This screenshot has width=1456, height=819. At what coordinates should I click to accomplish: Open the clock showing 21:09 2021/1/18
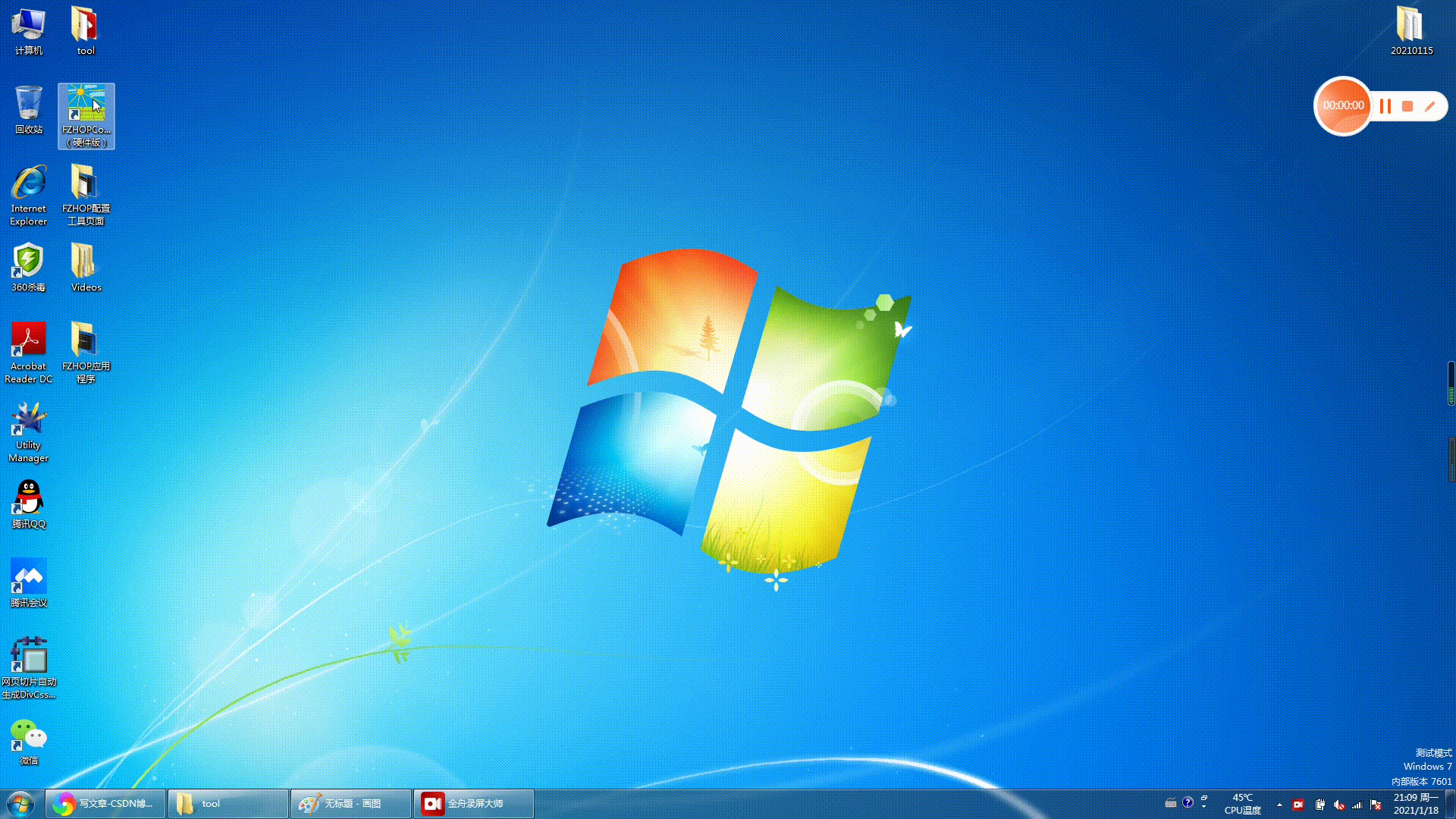[x=1415, y=804]
